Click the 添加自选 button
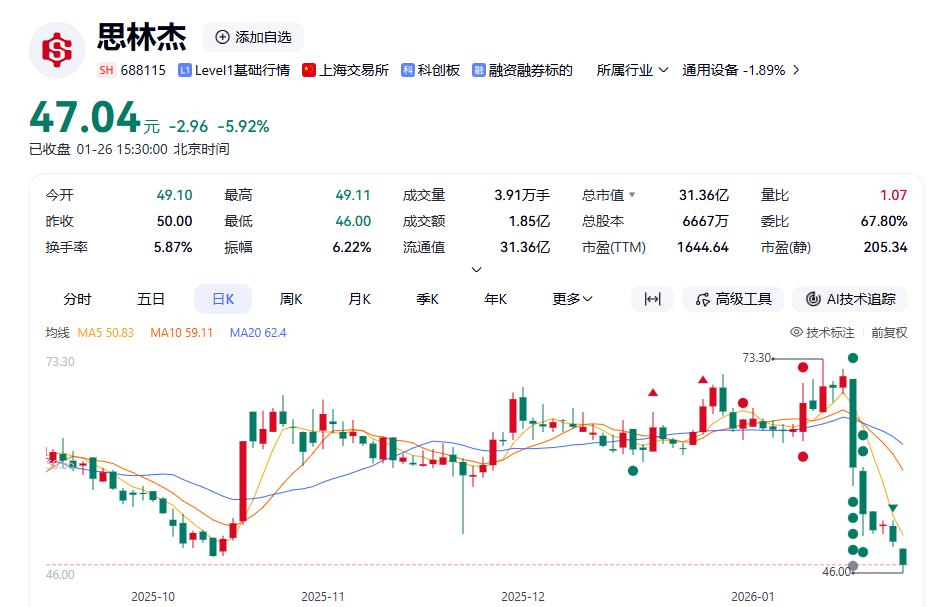The image size is (941, 607). pos(253,37)
